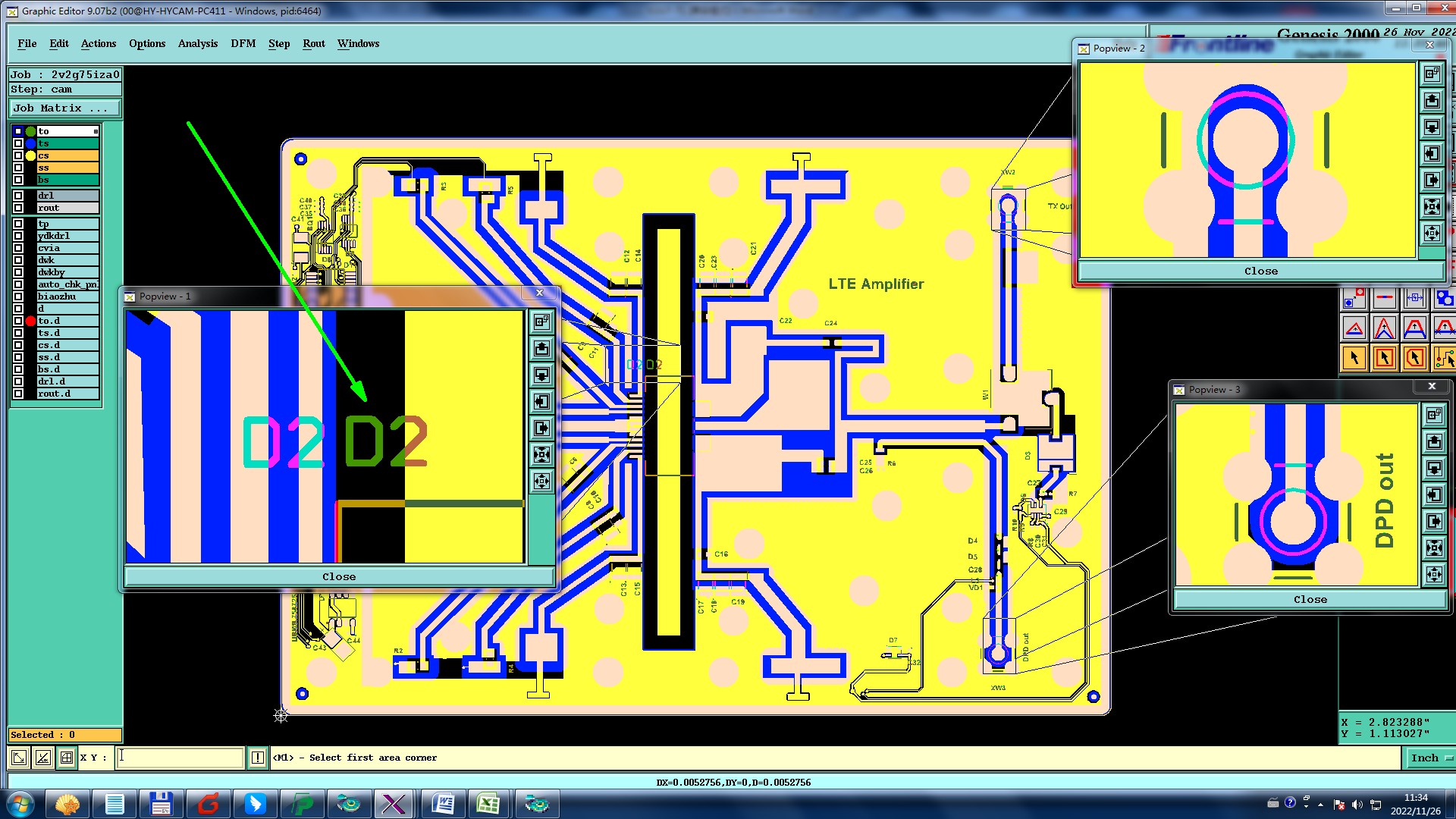
Task: Toggle the checkbox for layer drl
Action: (18, 196)
